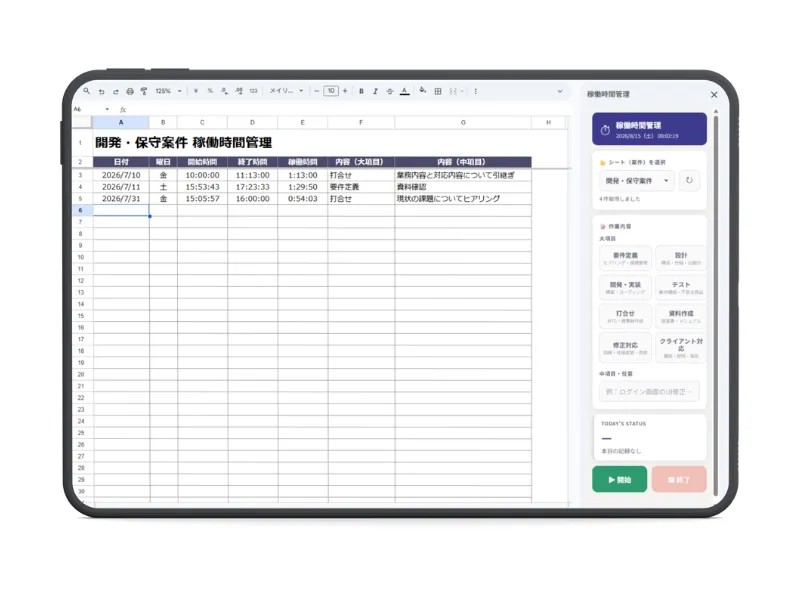
Task: Select the 開発・実装 category button
Action: coord(625,288)
